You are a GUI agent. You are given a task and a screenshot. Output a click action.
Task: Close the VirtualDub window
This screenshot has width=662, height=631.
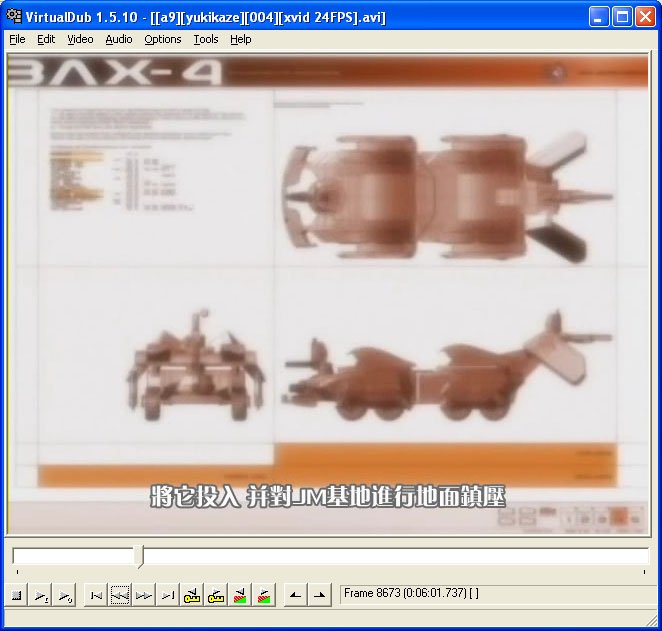(x=646, y=17)
